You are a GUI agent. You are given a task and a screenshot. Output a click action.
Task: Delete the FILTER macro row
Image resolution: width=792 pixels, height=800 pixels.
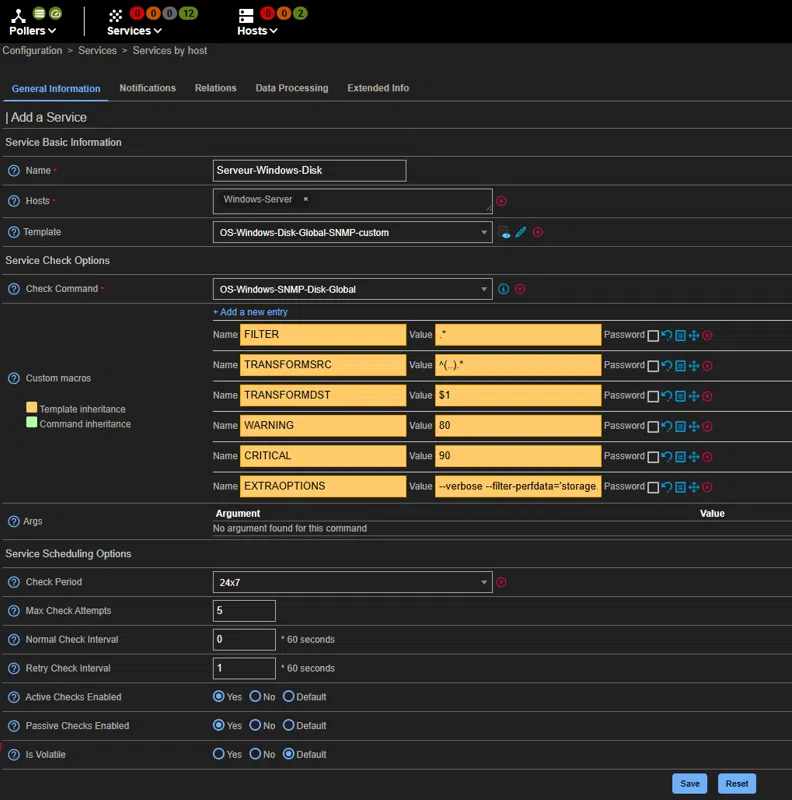[x=707, y=336]
